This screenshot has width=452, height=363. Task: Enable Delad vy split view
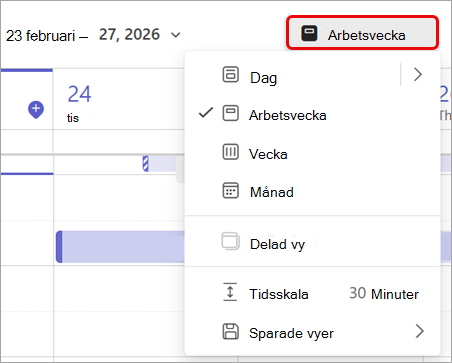click(x=313, y=243)
